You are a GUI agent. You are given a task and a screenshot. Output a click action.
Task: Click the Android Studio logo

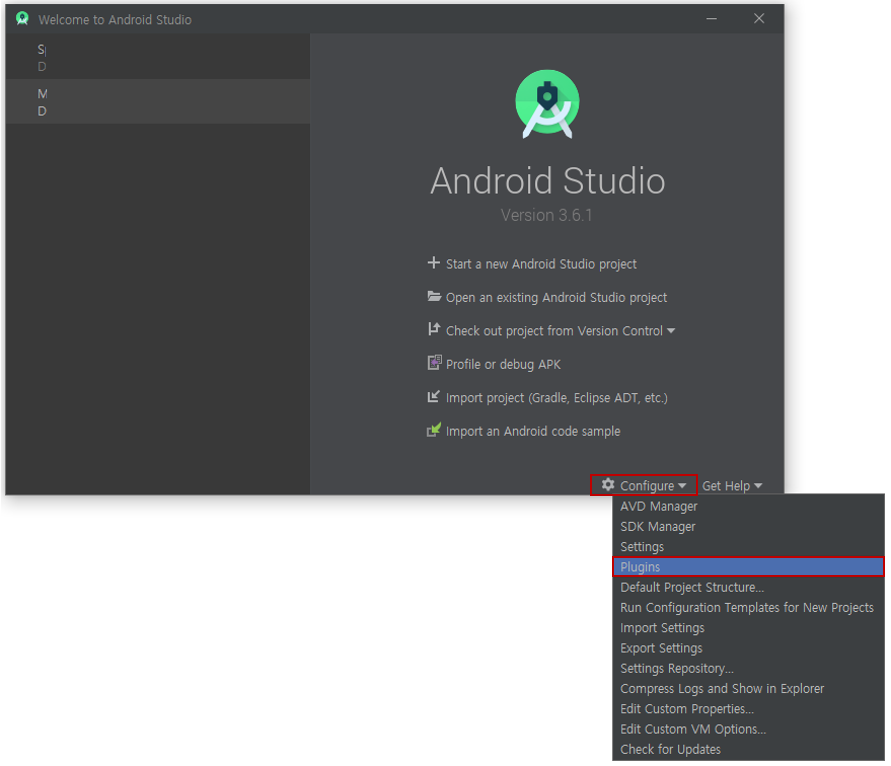tap(547, 103)
